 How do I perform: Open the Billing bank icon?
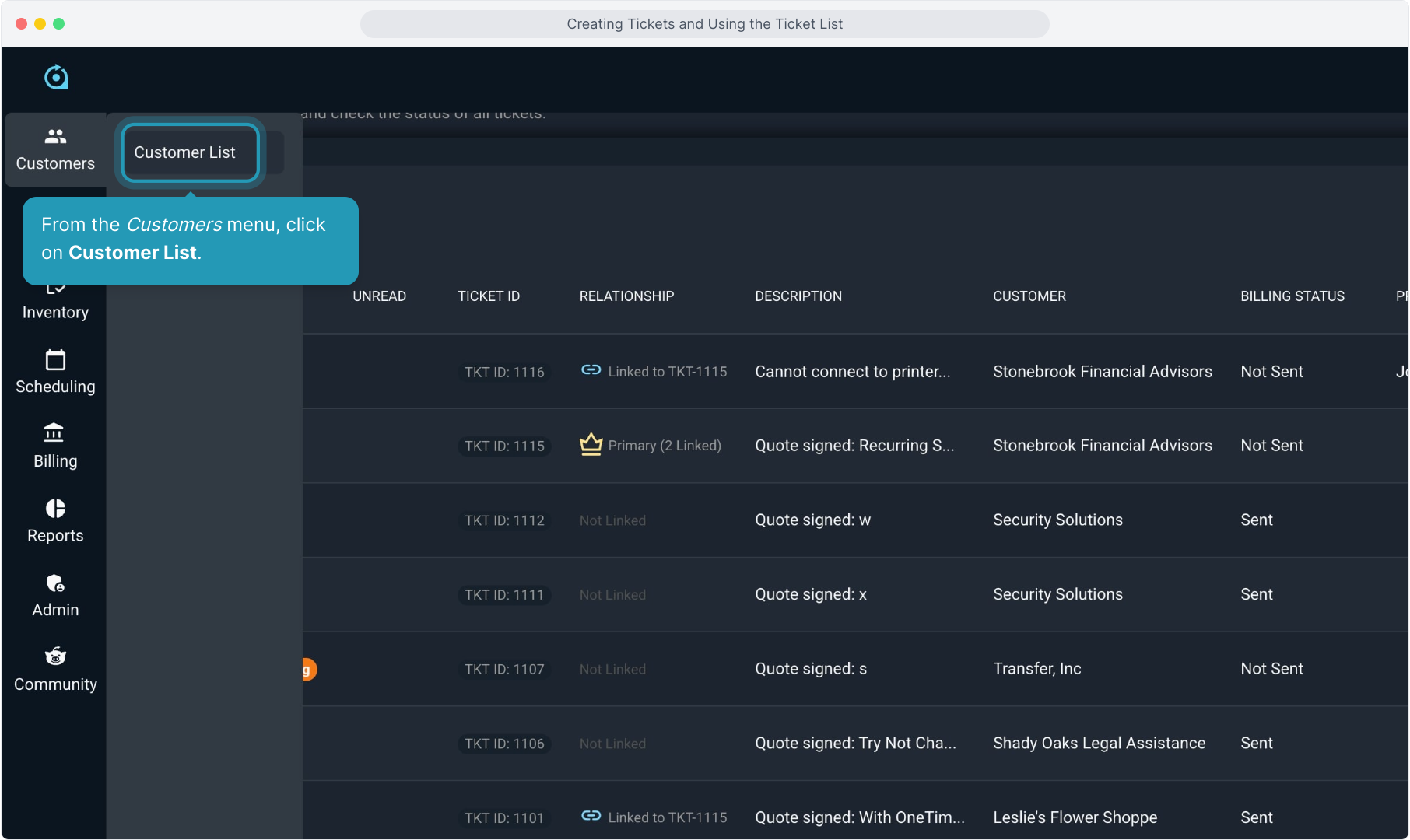pyautogui.click(x=54, y=432)
